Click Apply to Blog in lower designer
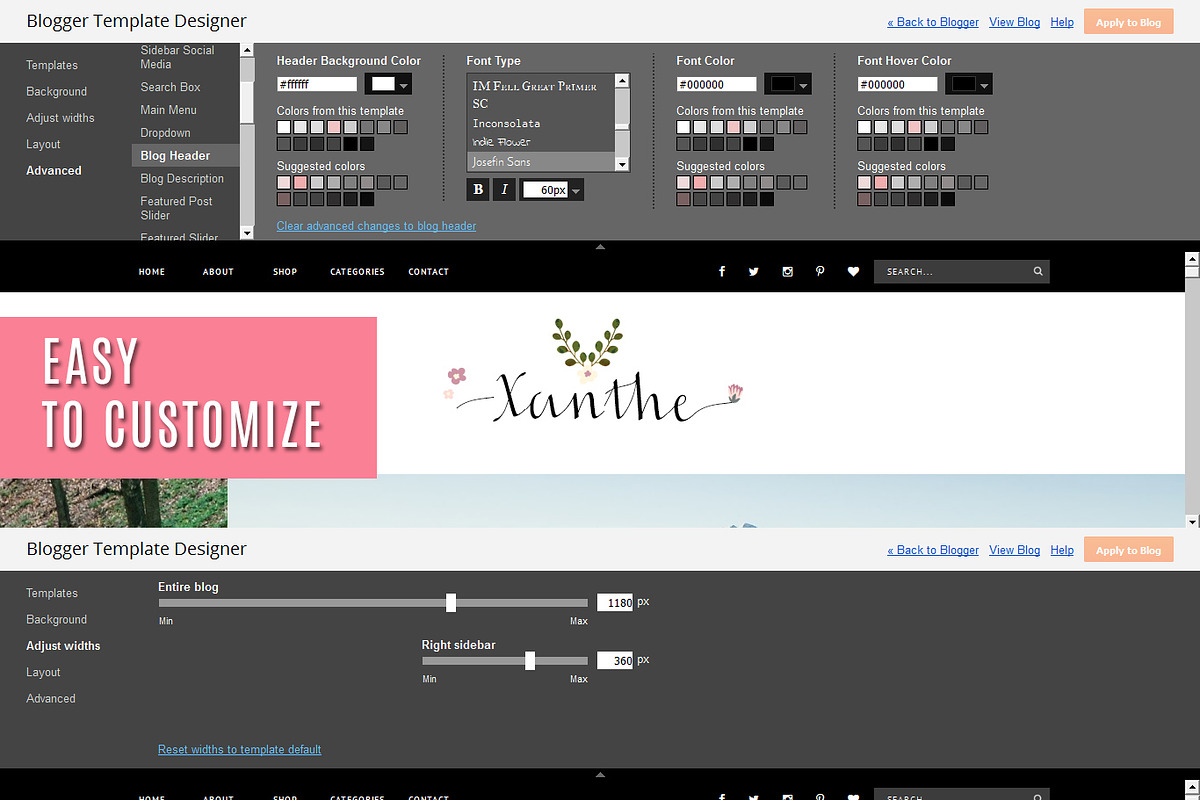Image resolution: width=1200 pixels, height=800 pixels. (1128, 550)
